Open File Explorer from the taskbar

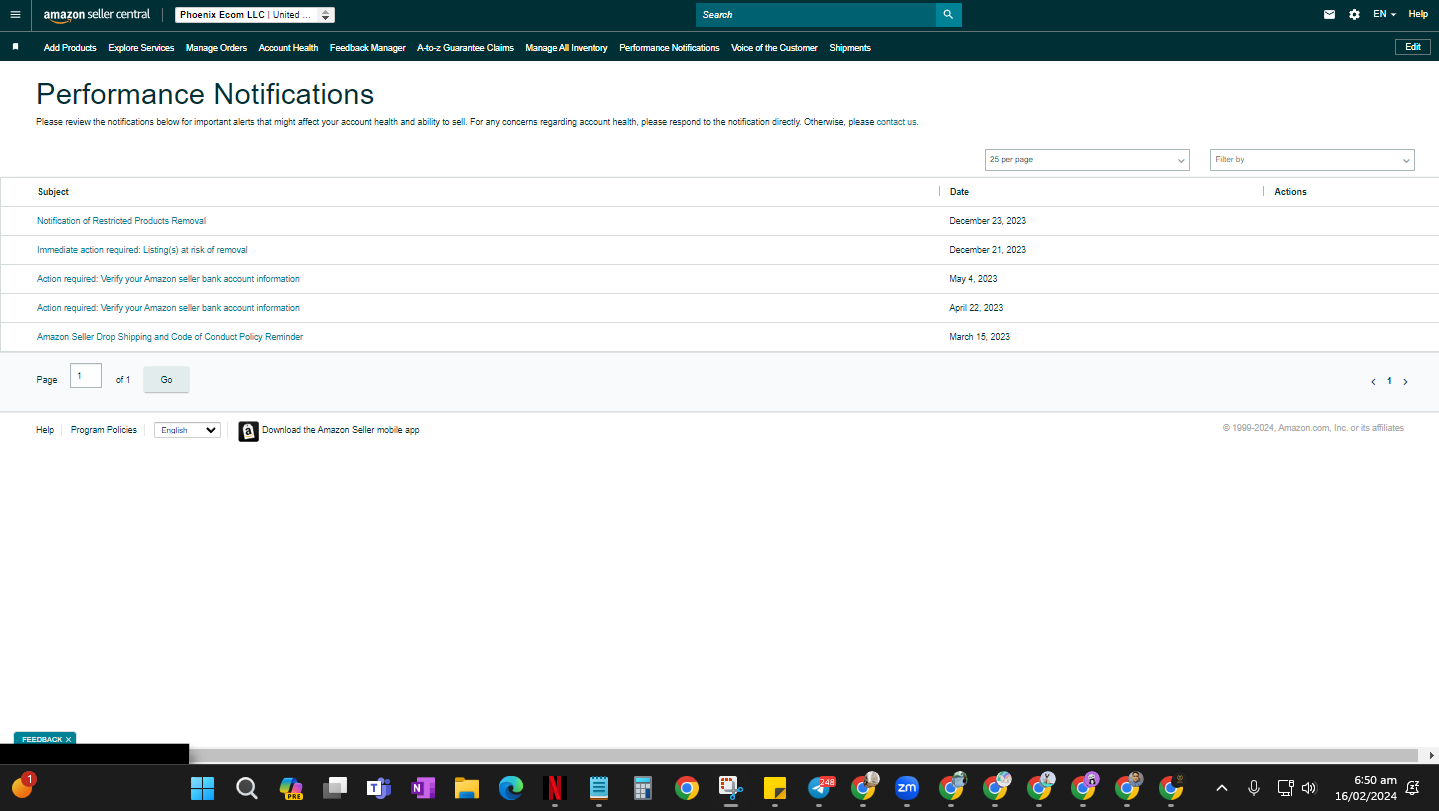coord(467,788)
